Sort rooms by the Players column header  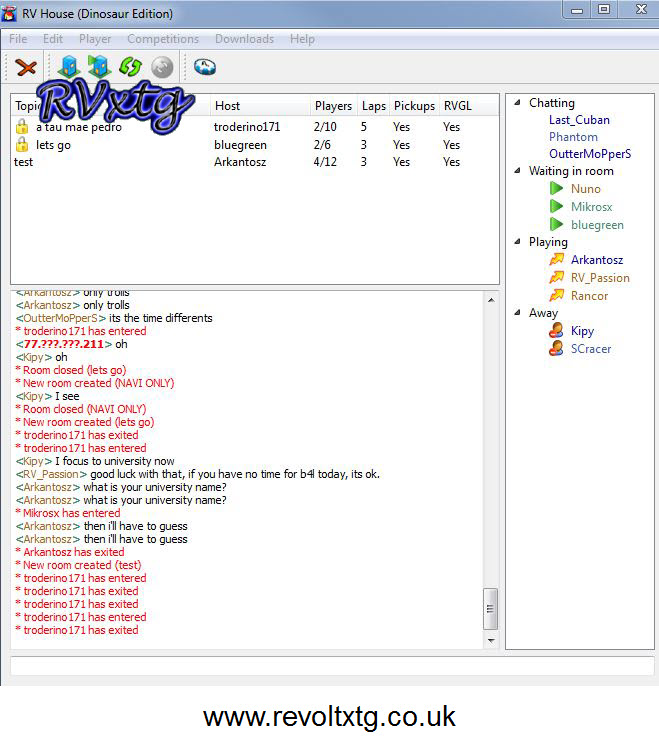pos(333,106)
